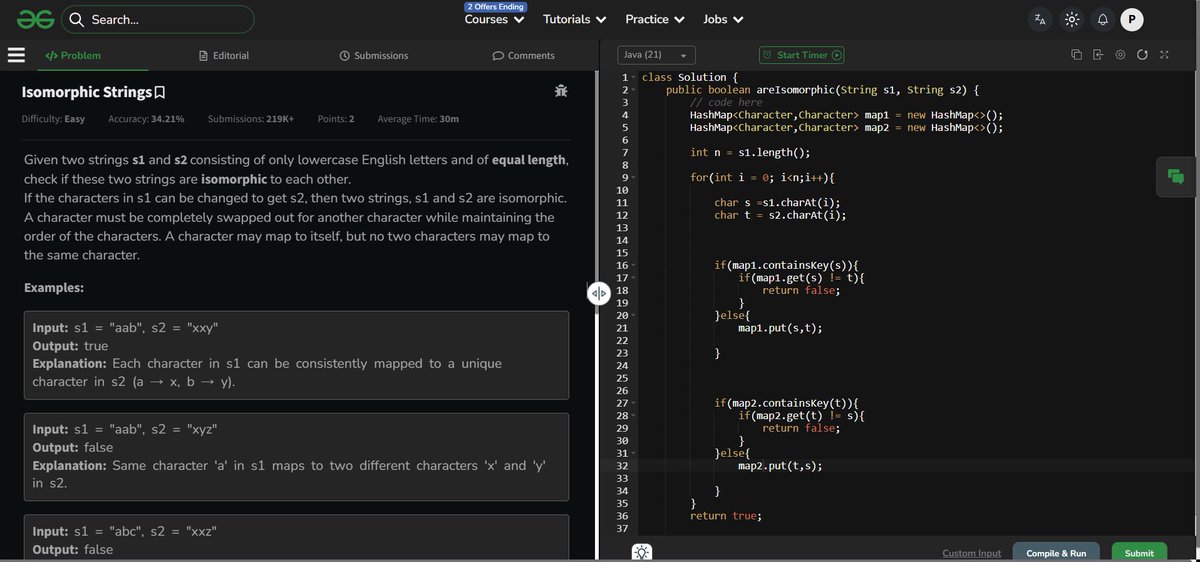
Task: Click the Start Timer button
Action: point(802,55)
